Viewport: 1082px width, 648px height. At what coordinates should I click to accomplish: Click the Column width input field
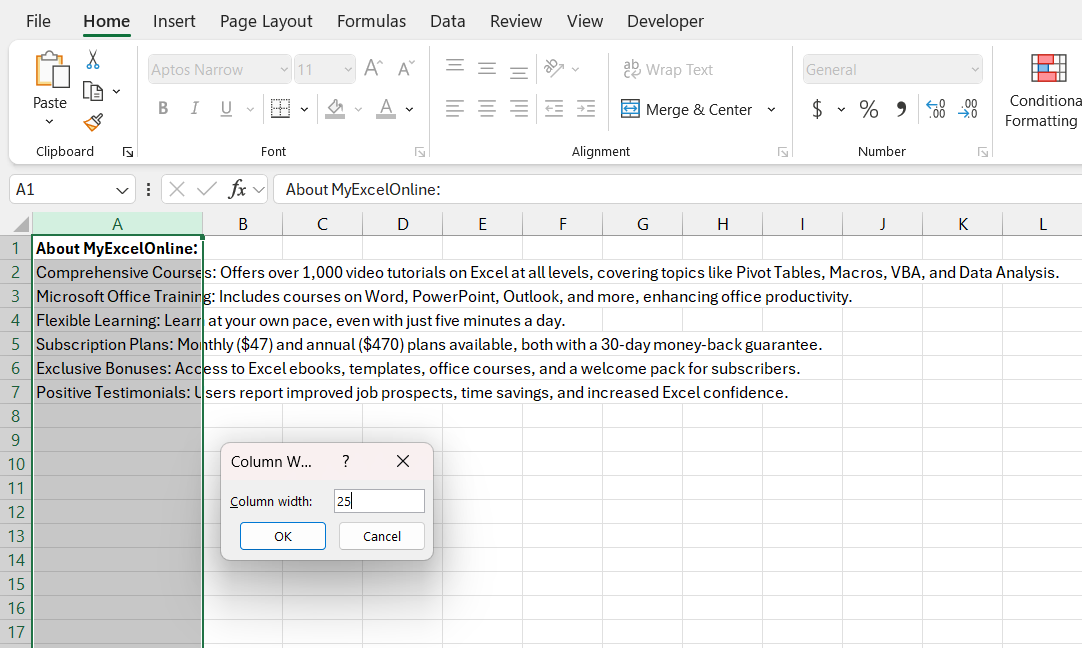click(379, 501)
